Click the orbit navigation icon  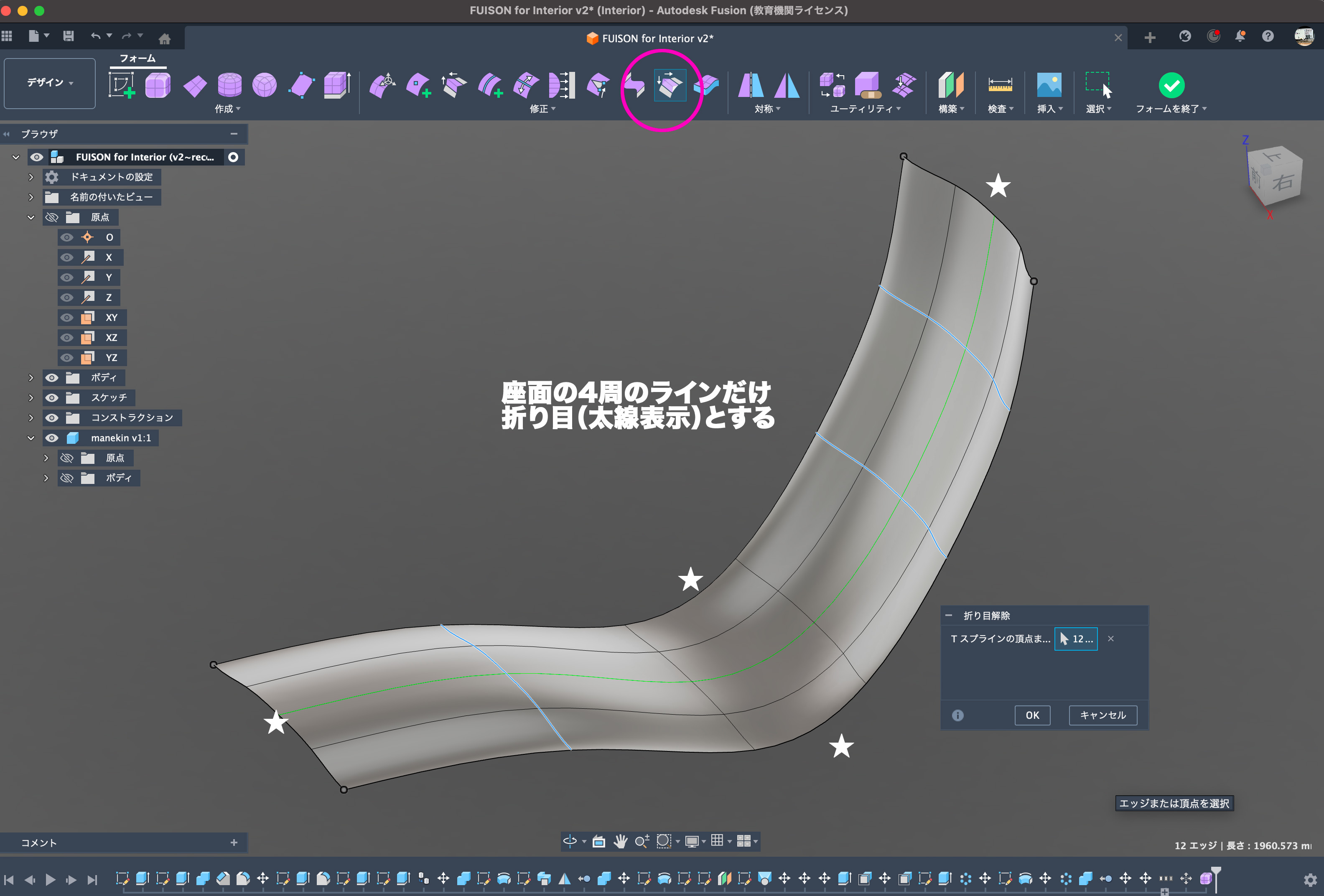pyautogui.click(x=570, y=841)
